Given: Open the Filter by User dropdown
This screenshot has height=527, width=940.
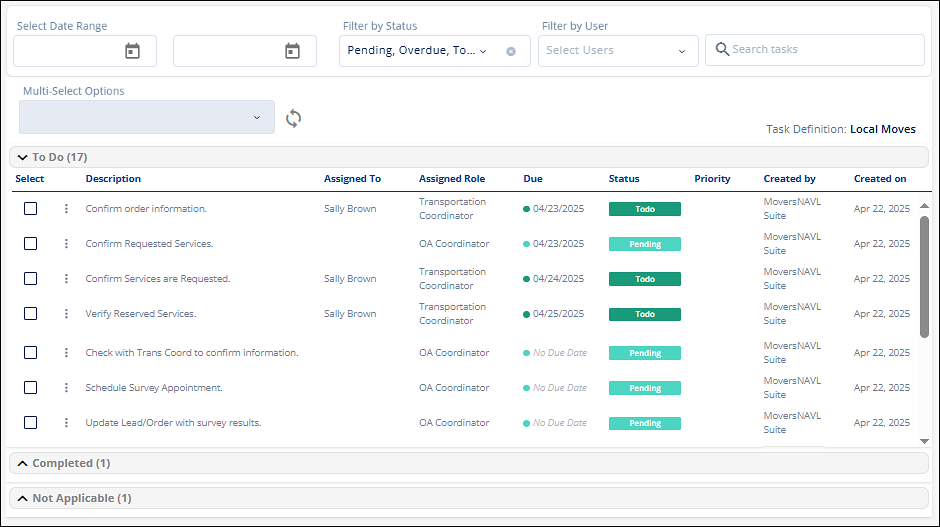Looking at the screenshot, I should [618, 51].
